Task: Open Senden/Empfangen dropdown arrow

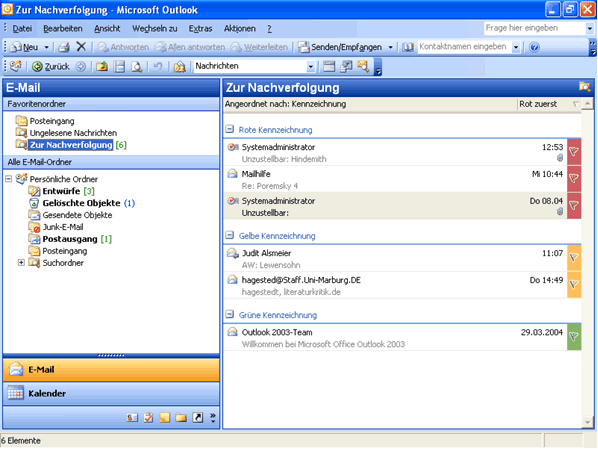Action: 391,47
